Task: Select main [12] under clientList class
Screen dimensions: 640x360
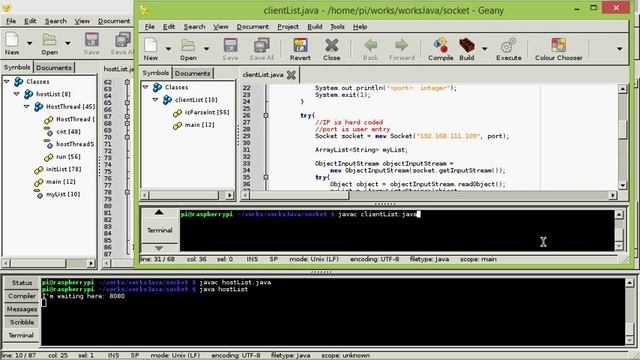Action: pyautogui.click(x=200, y=125)
